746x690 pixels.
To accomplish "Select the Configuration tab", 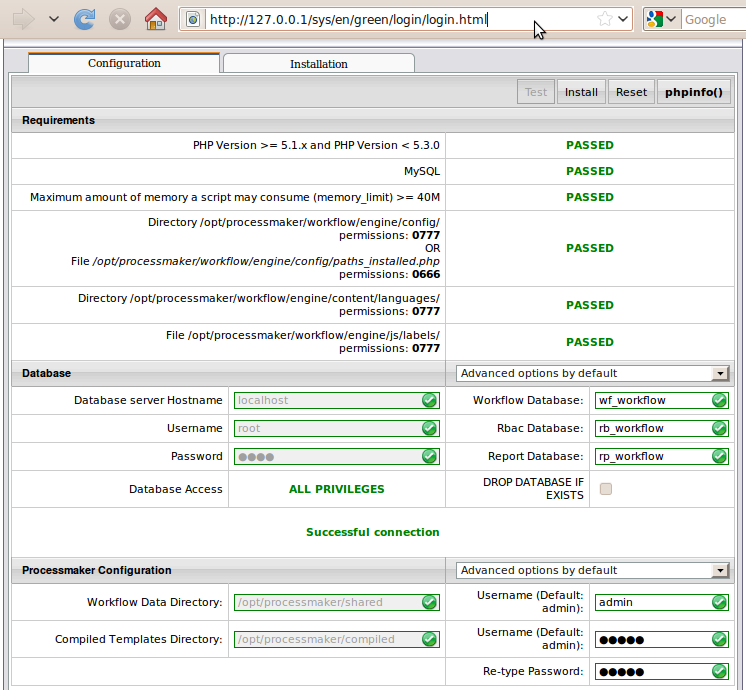I will [124, 63].
